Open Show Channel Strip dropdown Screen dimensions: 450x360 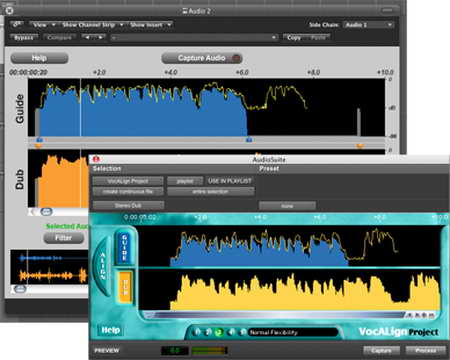(x=92, y=25)
